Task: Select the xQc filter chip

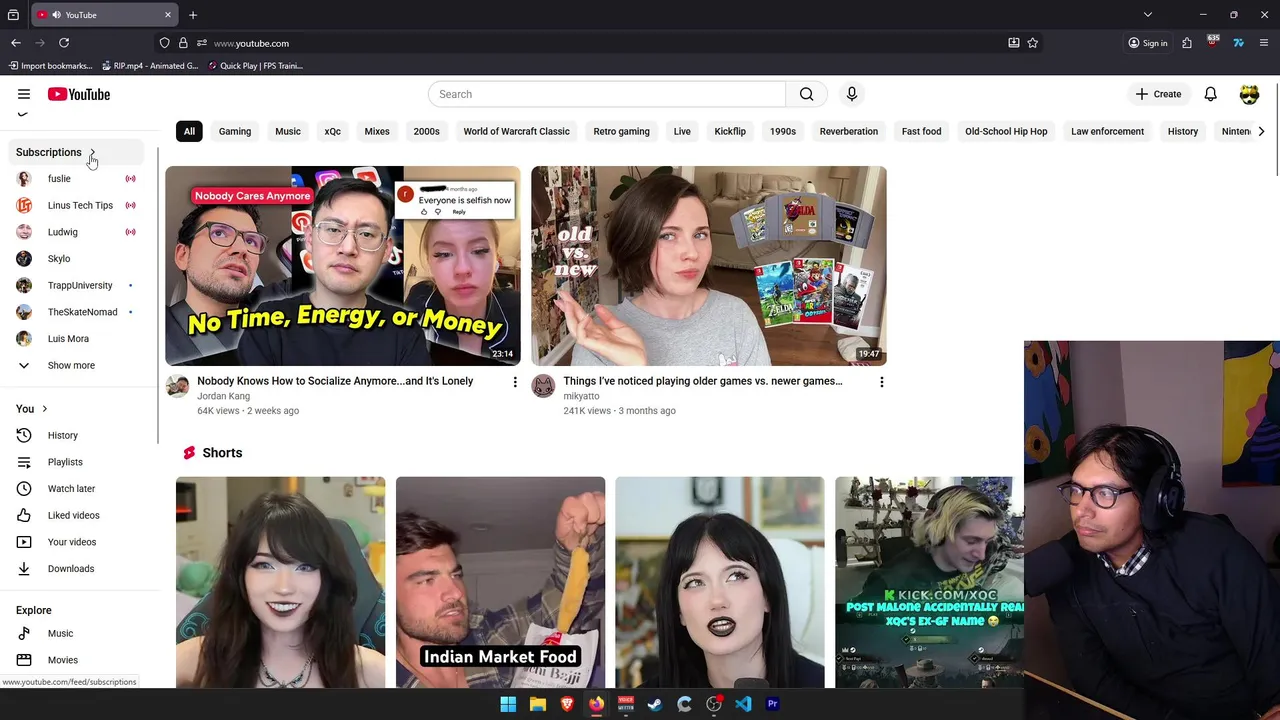Action: click(x=333, y=131)
